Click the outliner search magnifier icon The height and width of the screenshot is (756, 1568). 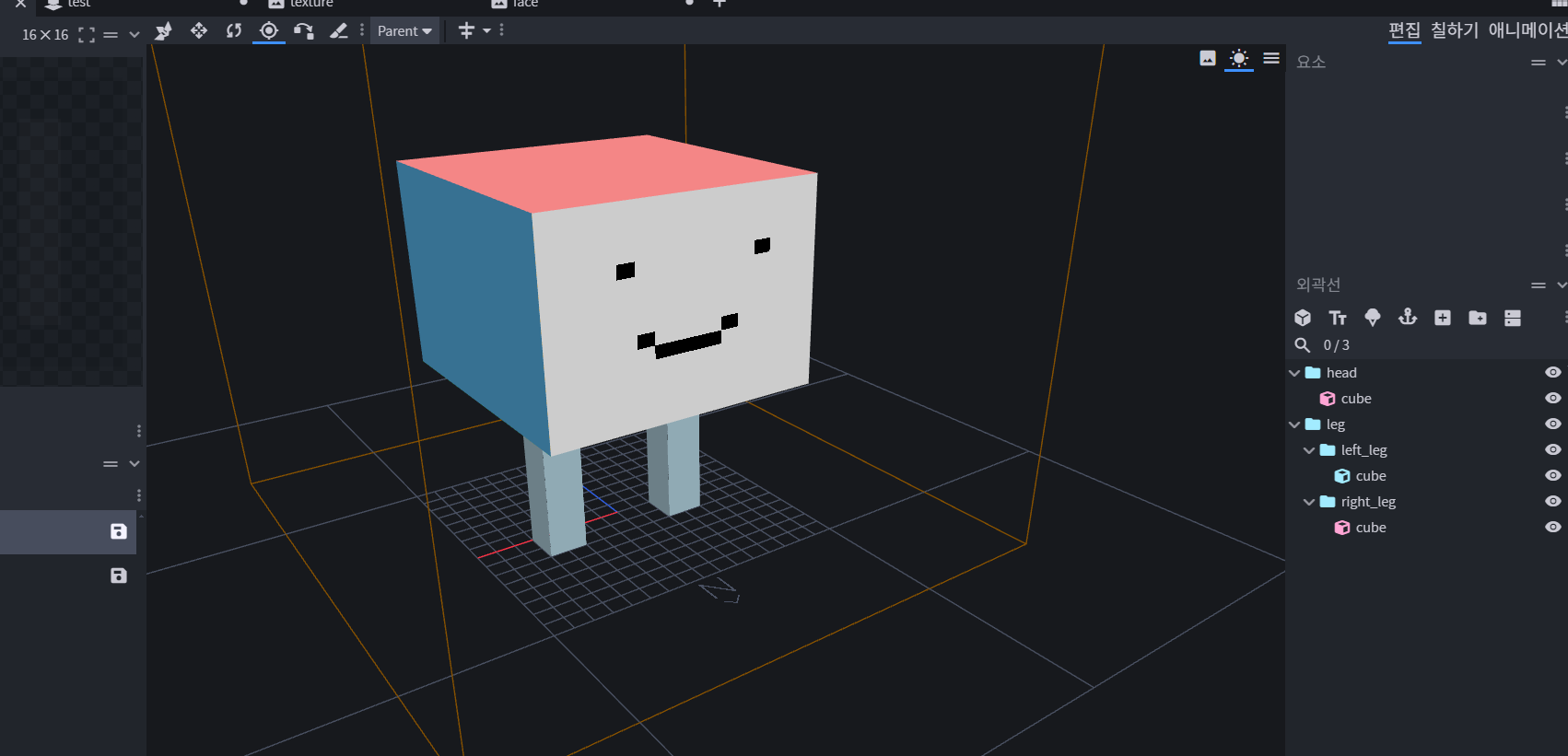pyautogui.click(x=1303, y=345)
